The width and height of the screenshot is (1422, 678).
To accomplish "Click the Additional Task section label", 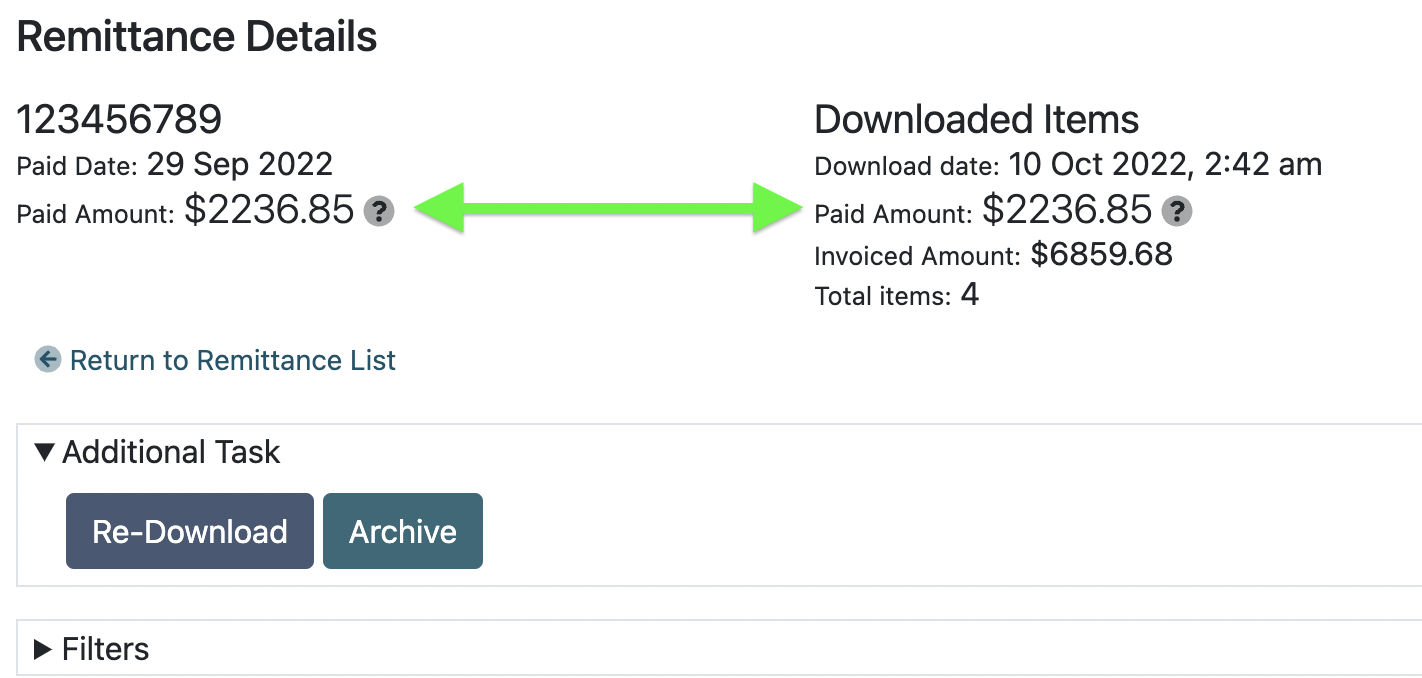I will point(171,452).
